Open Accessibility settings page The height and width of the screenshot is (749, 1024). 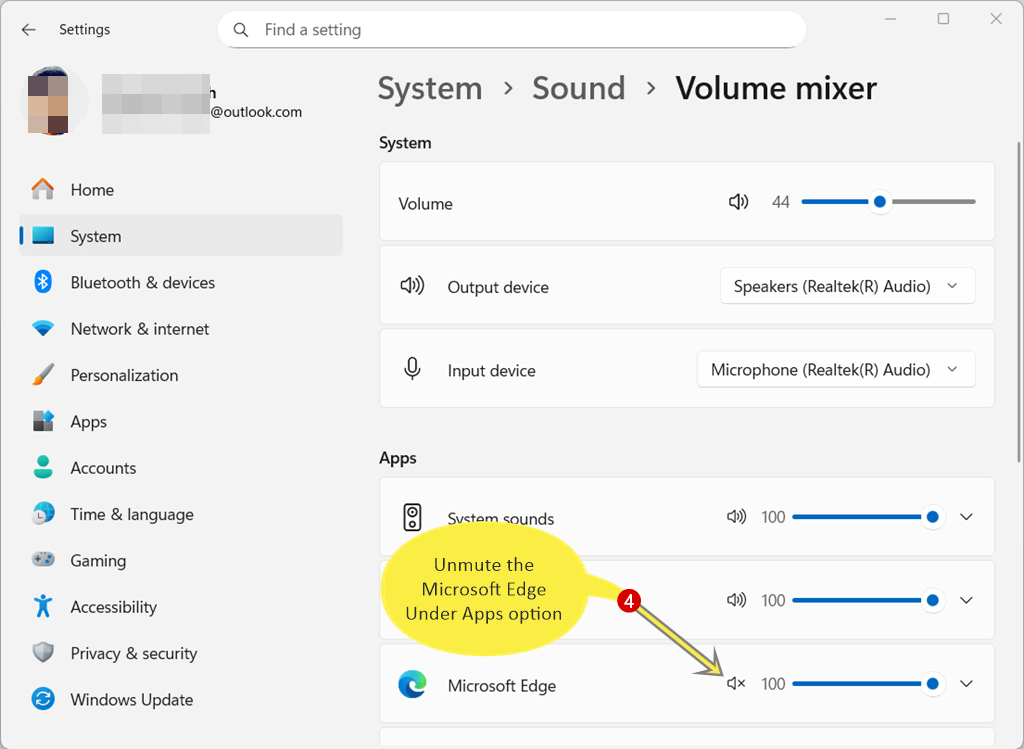pyautogui.click(x=181, y=607)
